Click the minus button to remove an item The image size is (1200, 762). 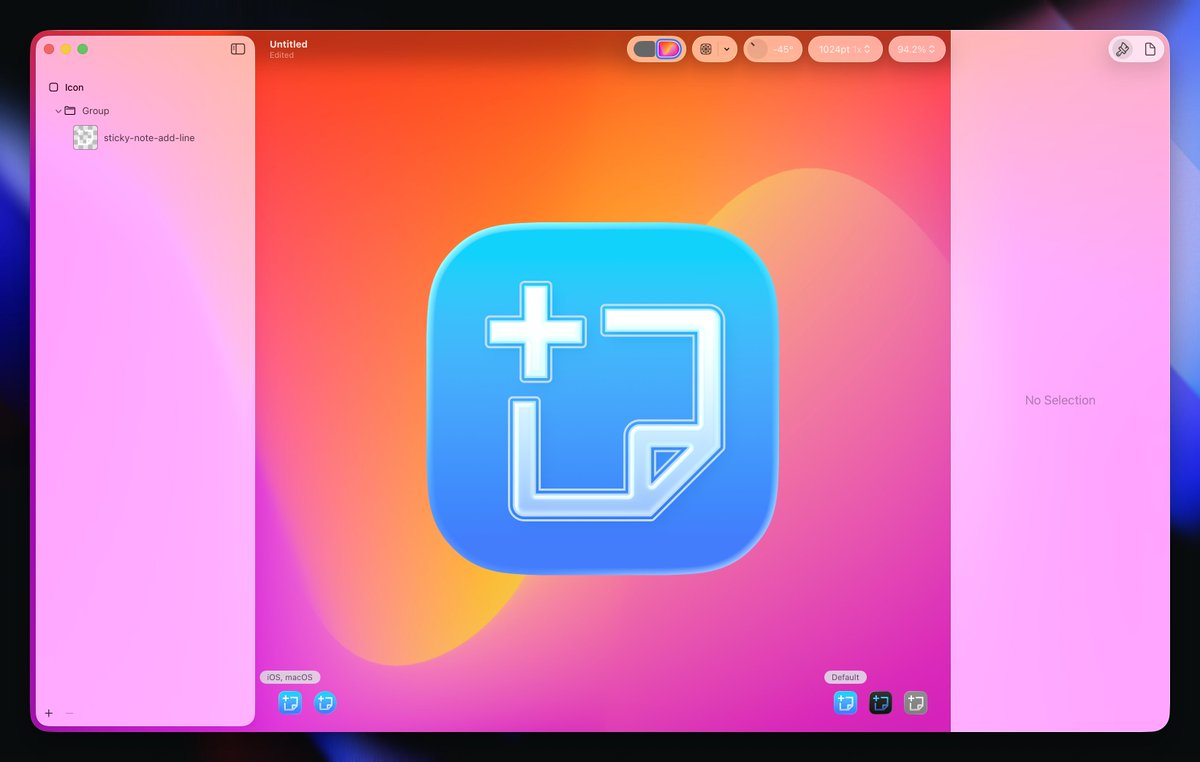[x=69, y=713]
